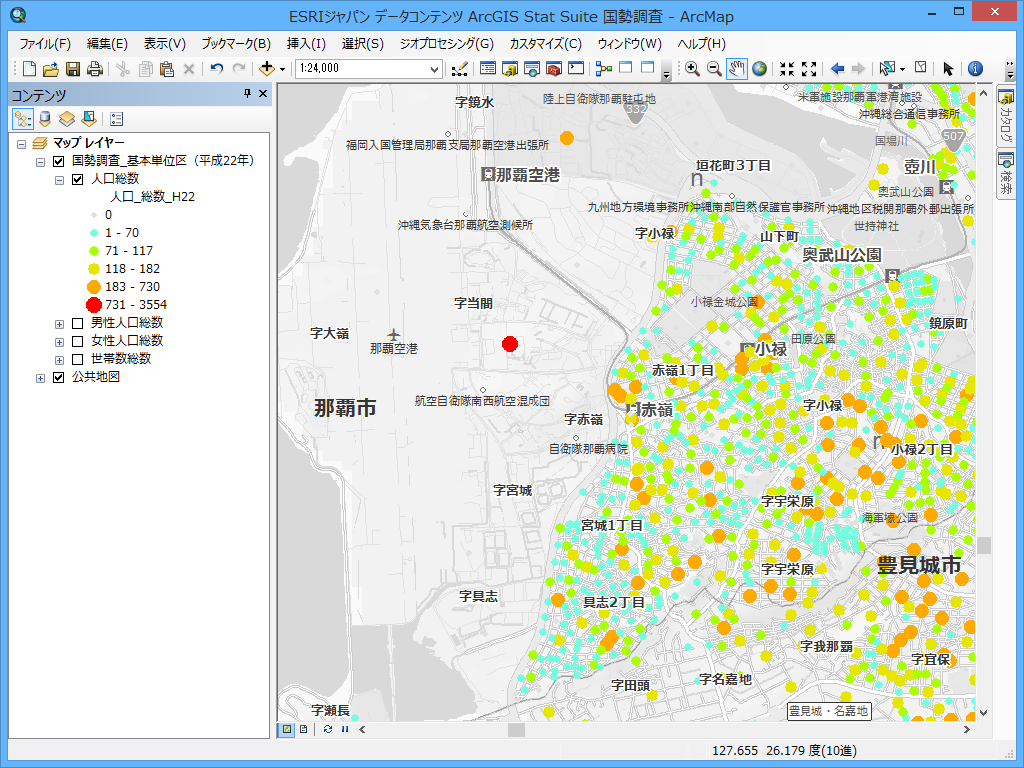The height and width of the screenshot is (768, 1024).
Task: Collapse the 人口総数 layer legend
Action: (59, 180)
